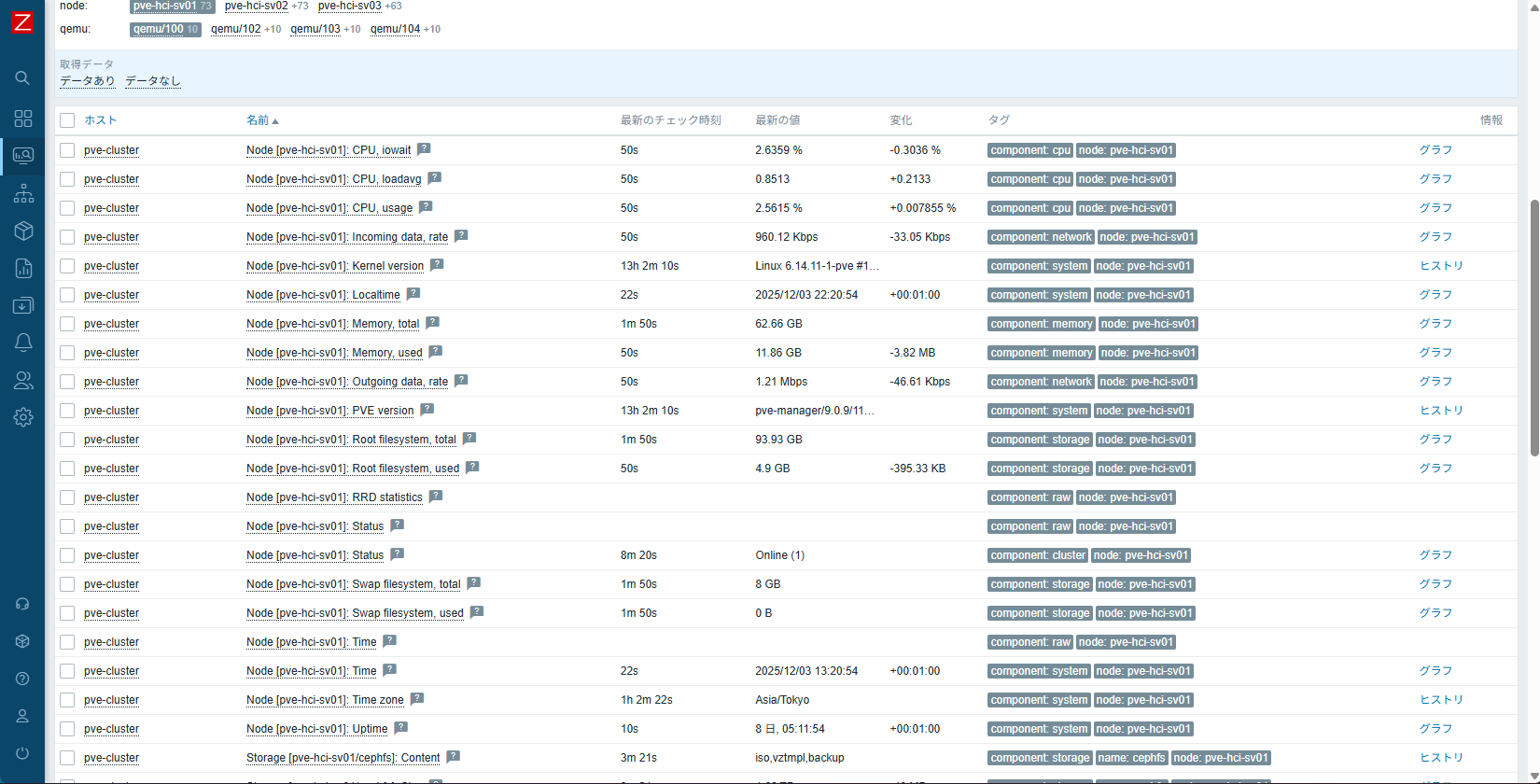This screenshot has height=784, width=1540.
Task: Sort the table by the 名前 column header
Action: pos(258,120)
